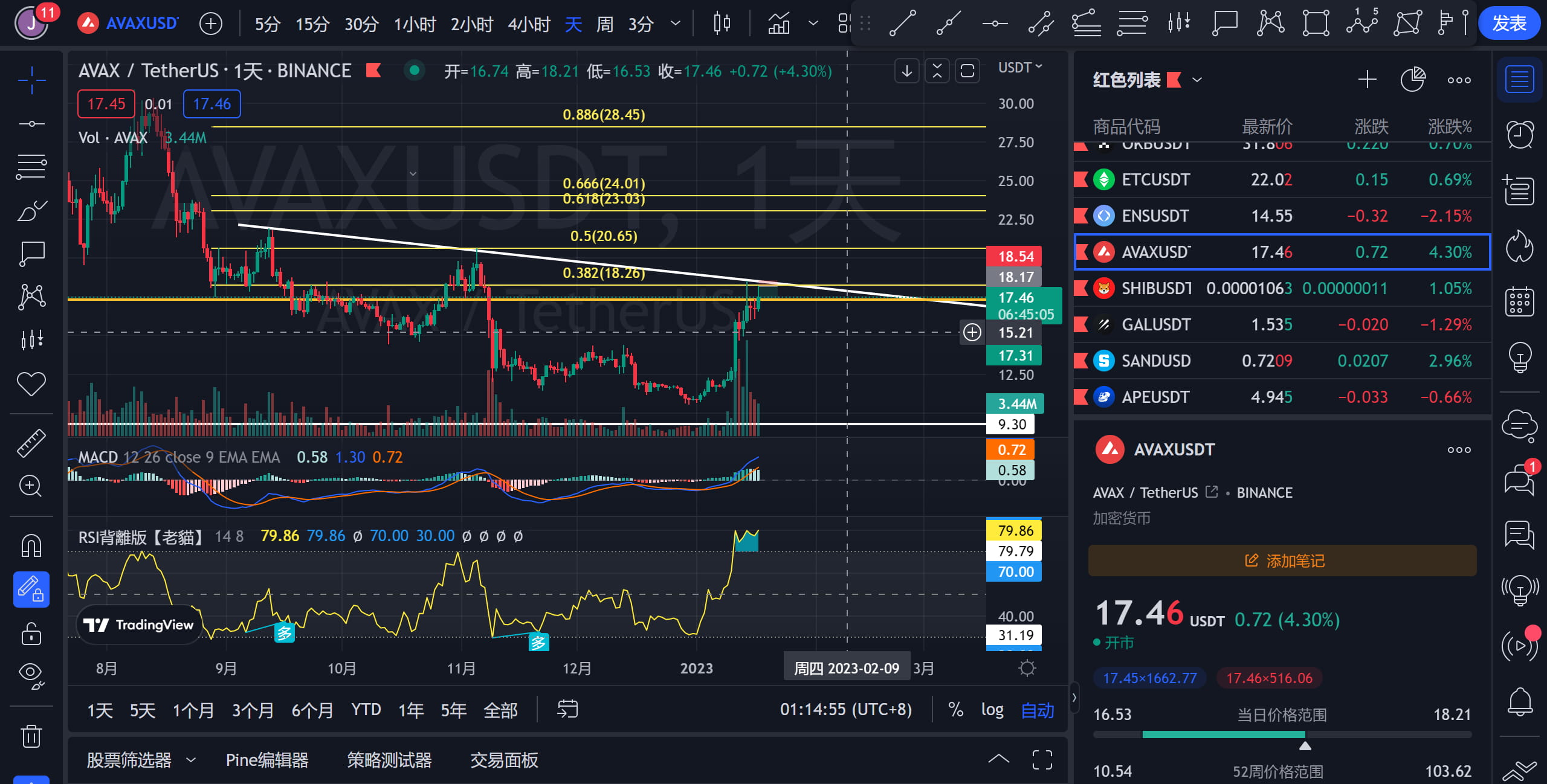Open the zoom-in tool

(31, 486)
